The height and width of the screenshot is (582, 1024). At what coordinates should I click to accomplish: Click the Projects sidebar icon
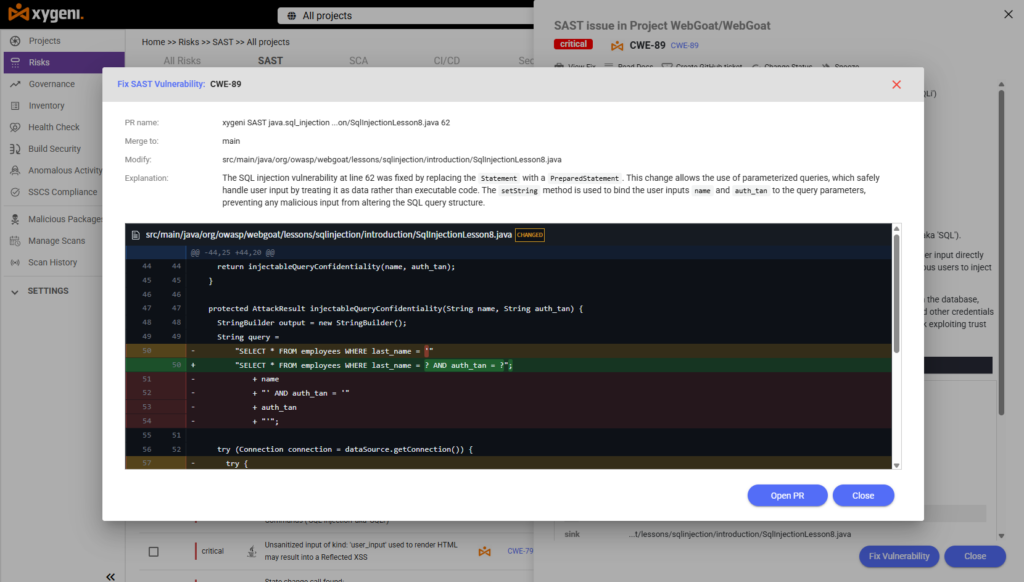(x=15, y=40)
